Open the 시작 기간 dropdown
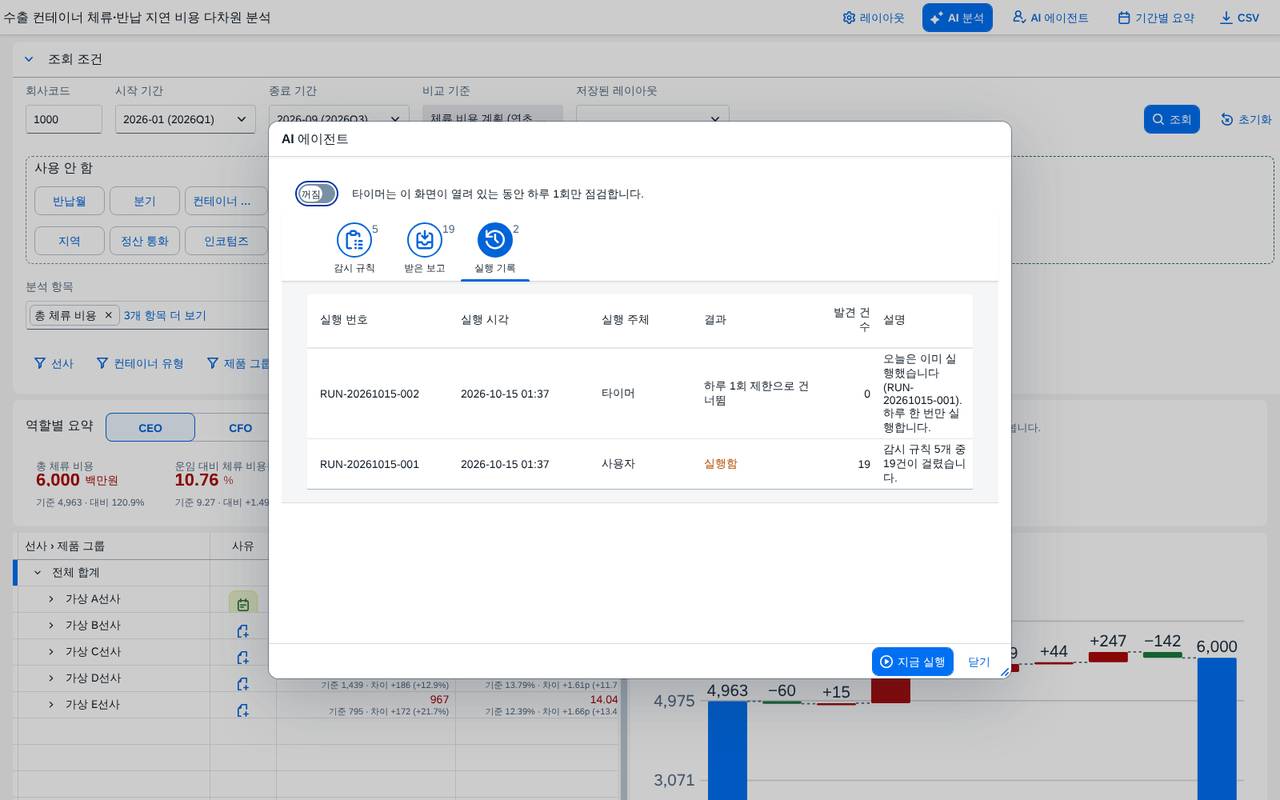1280x800 pixels. (185, 119)
